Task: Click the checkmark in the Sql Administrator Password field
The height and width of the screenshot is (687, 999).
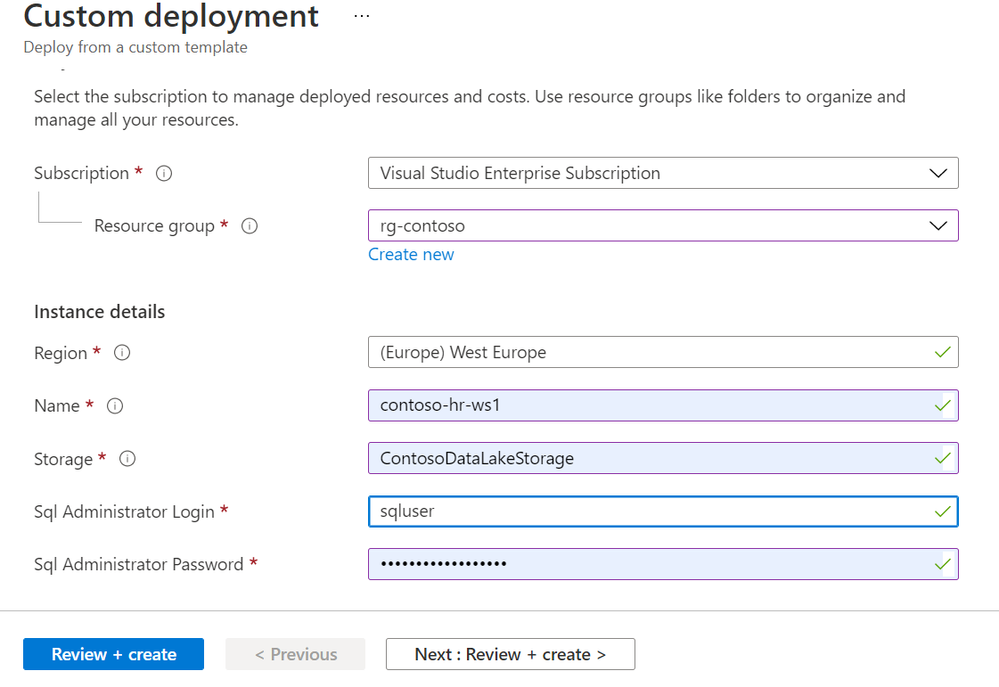Action: click(x=941, y=564)
